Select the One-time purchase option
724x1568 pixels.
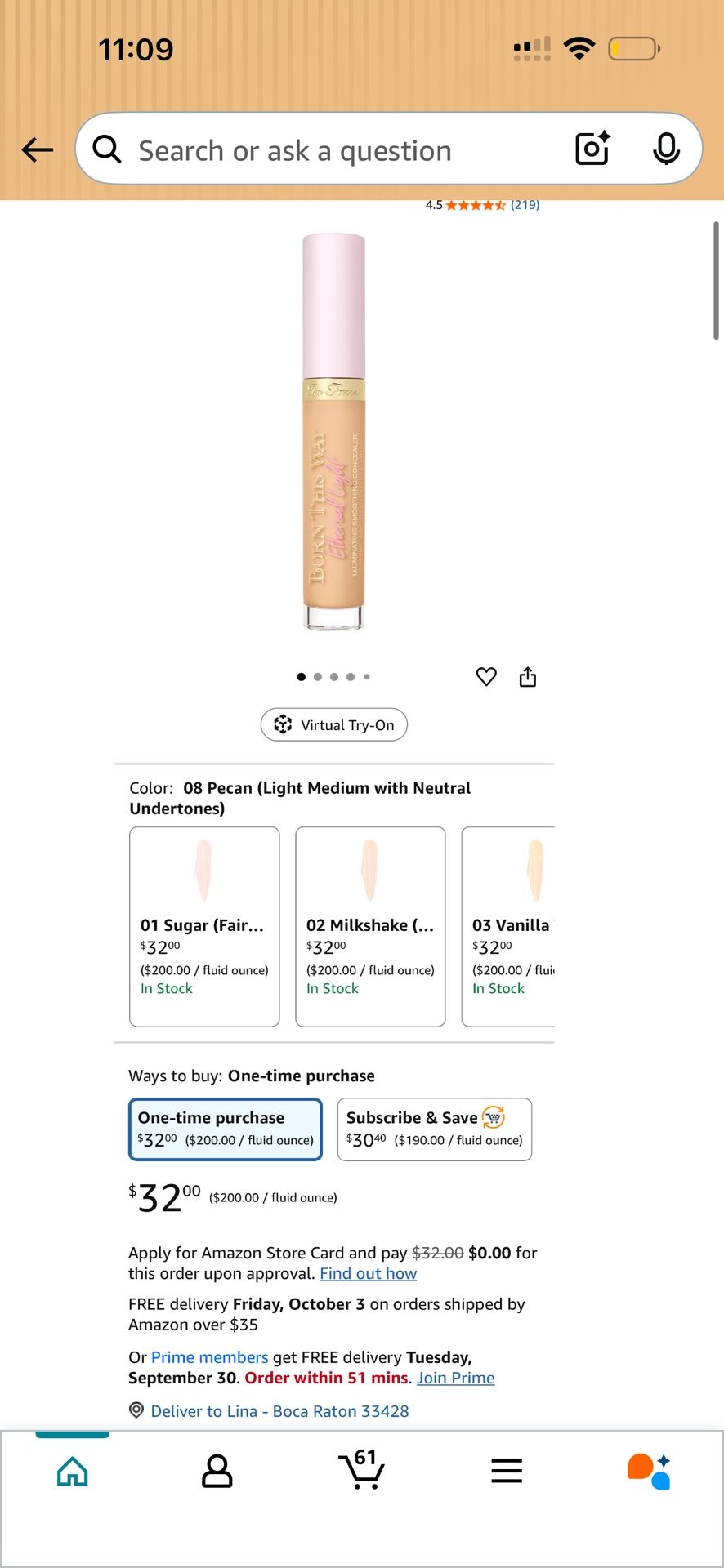click(226, 1129)
